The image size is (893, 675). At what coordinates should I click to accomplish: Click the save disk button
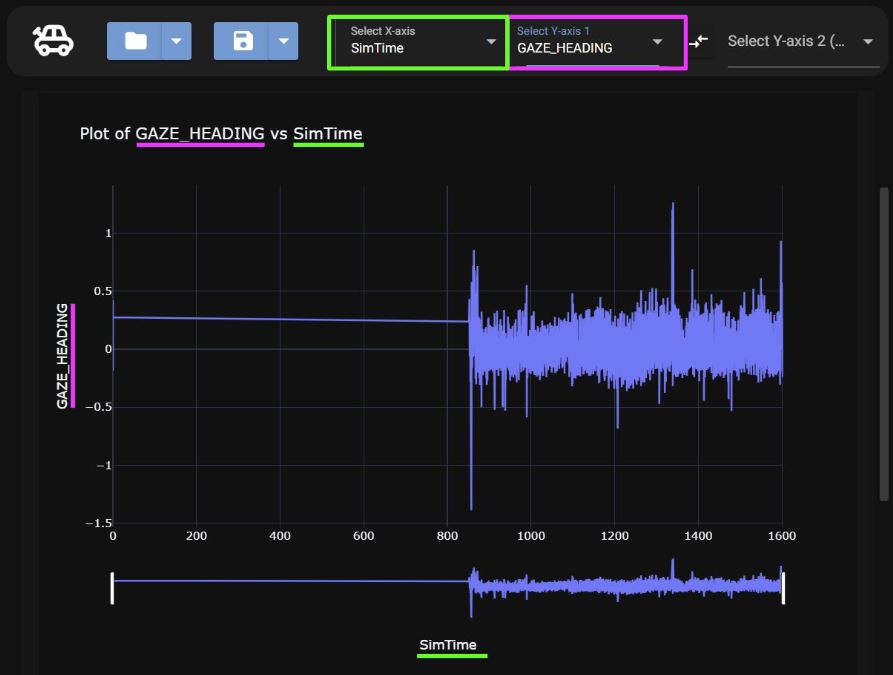coord(241,41)
